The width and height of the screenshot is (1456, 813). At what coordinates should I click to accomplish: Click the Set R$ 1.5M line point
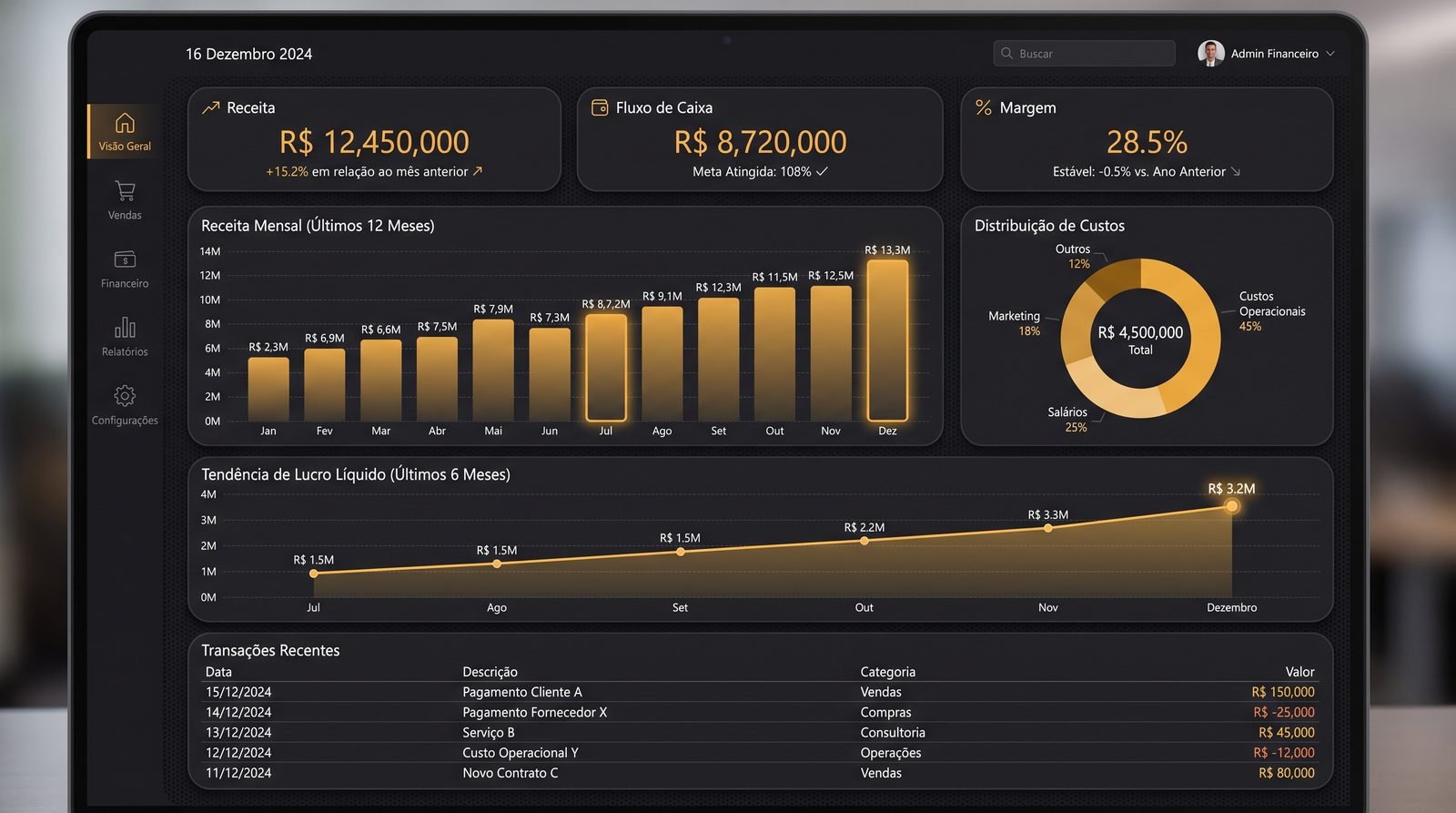tap(681, 552)
